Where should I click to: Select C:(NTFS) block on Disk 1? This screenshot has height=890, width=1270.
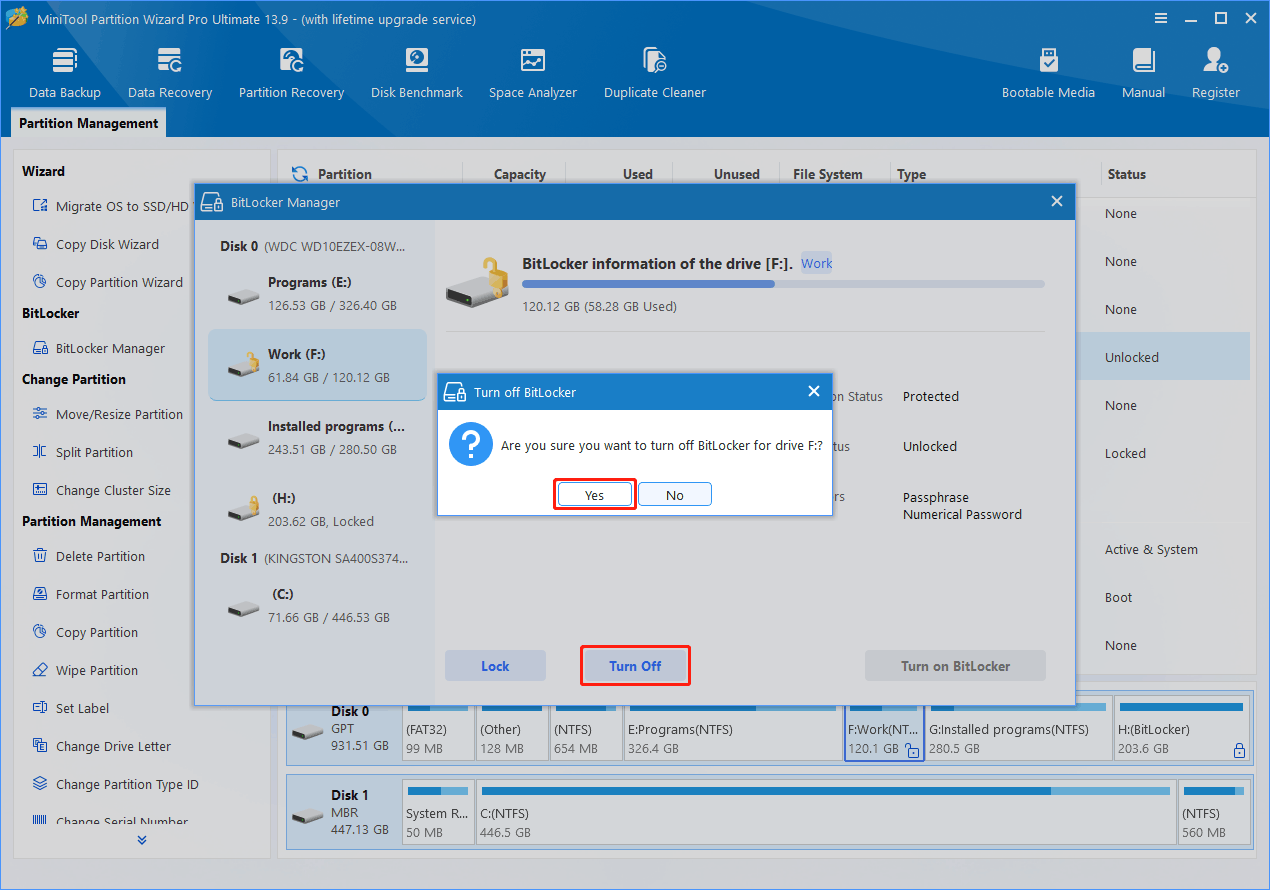(825, 813)
